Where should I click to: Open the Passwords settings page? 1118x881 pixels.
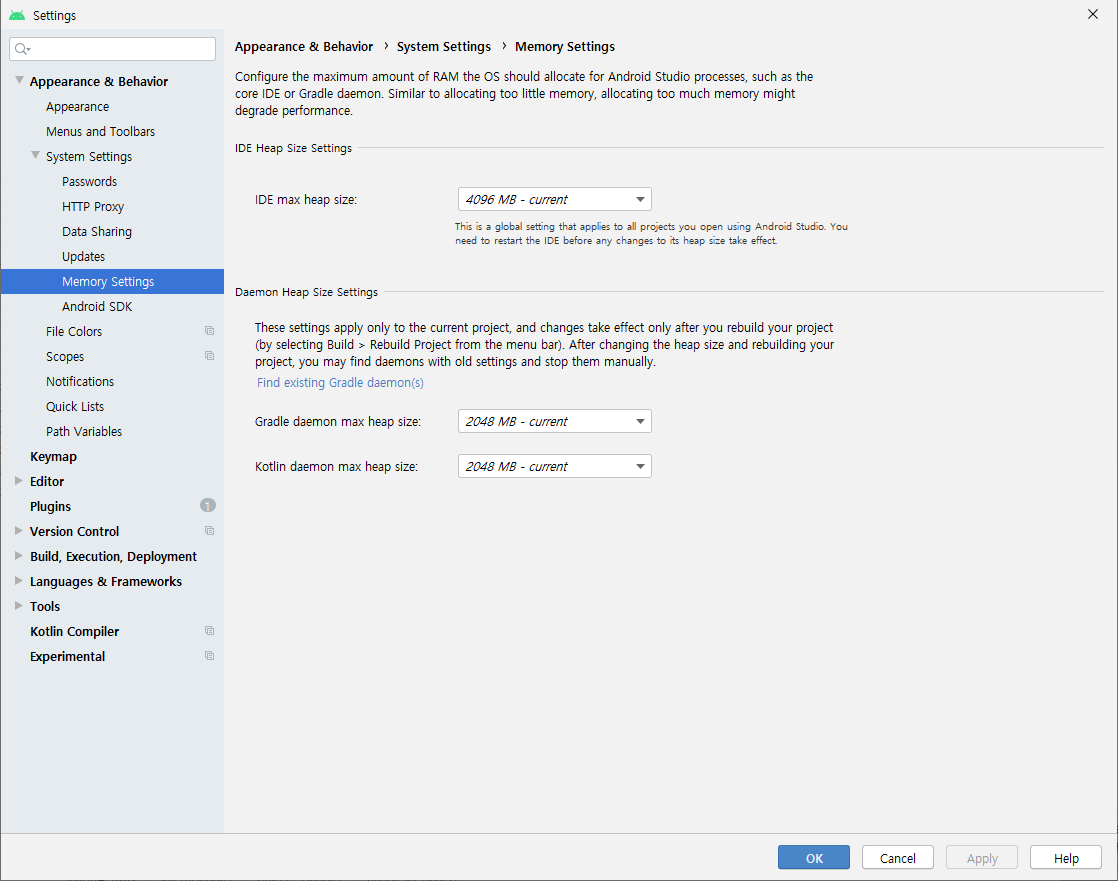pos(89,181)
